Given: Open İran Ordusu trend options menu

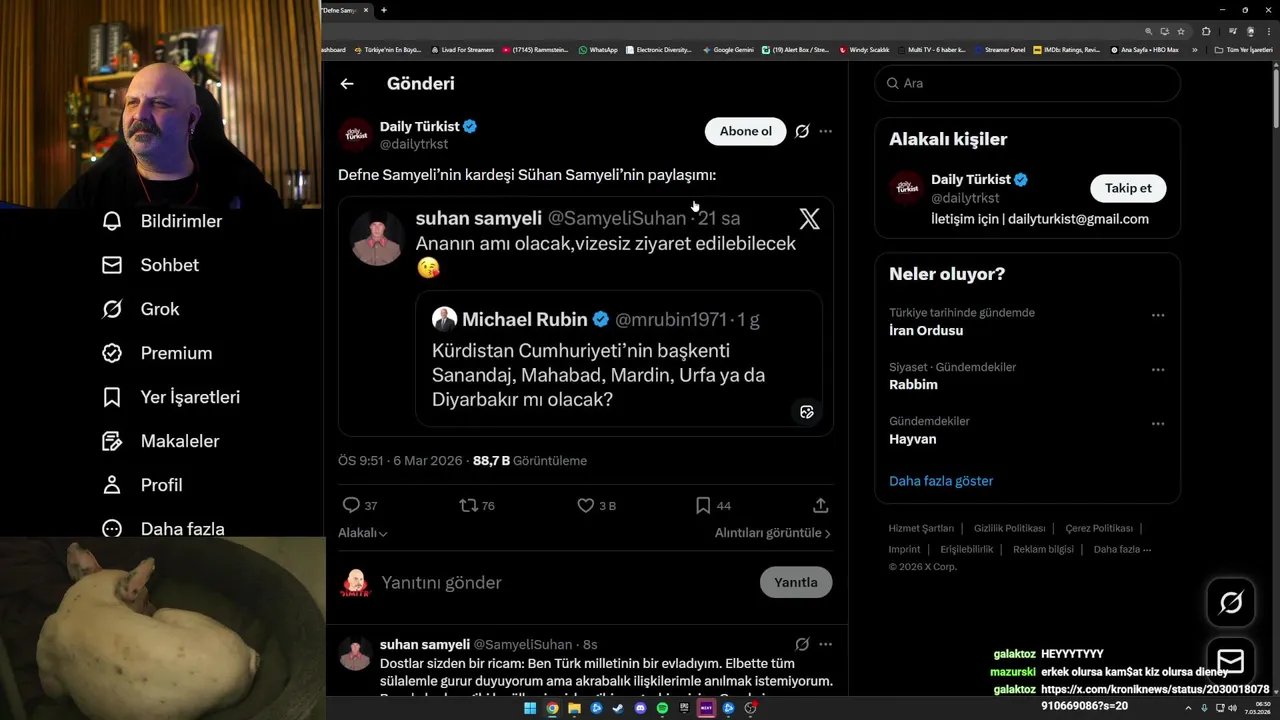Looking at the screenshot, I should [1158, 315].
